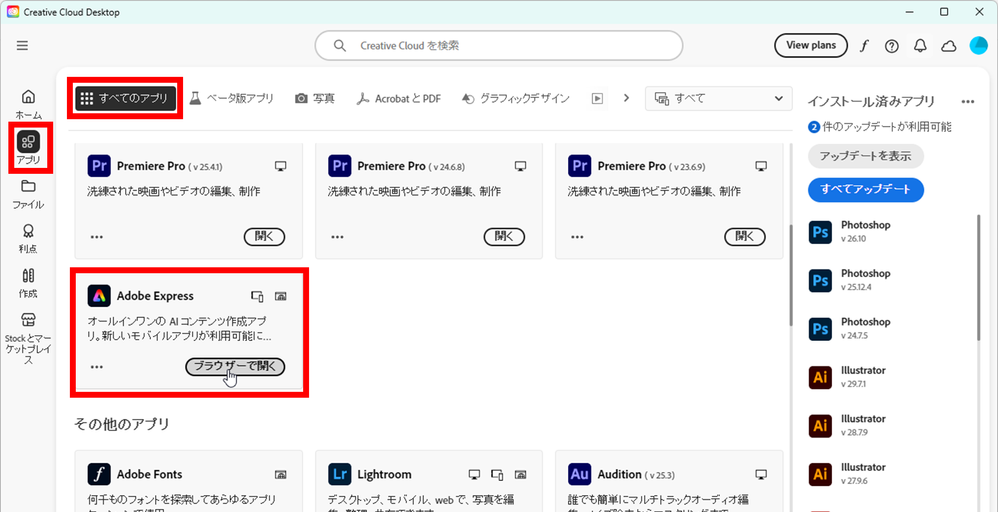Click the Adobe Express app icon
This screenshot has width=998, height=512.
[x=99, y=296]
